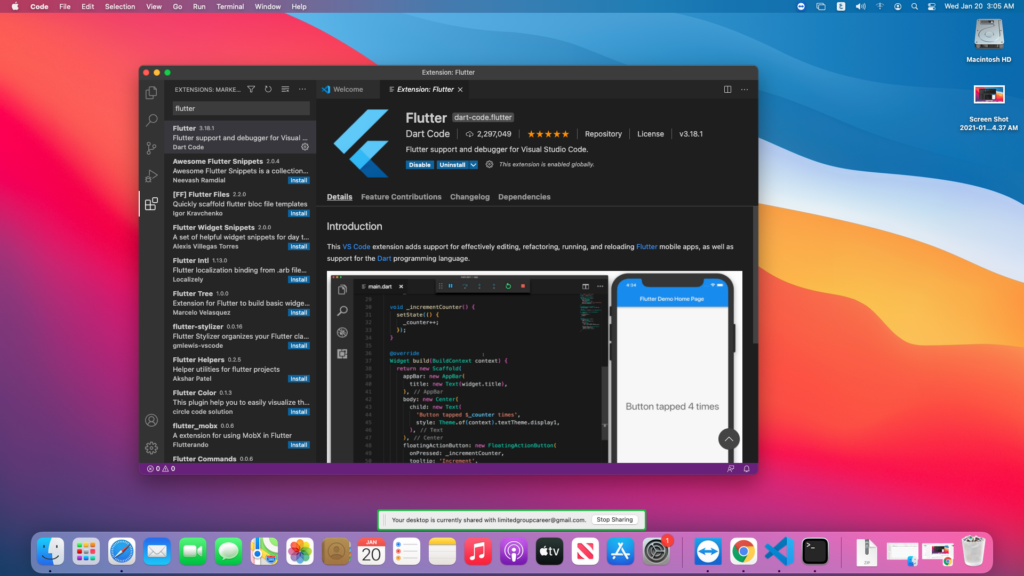Open notifications bell in status bar

(x=747, y=469)
